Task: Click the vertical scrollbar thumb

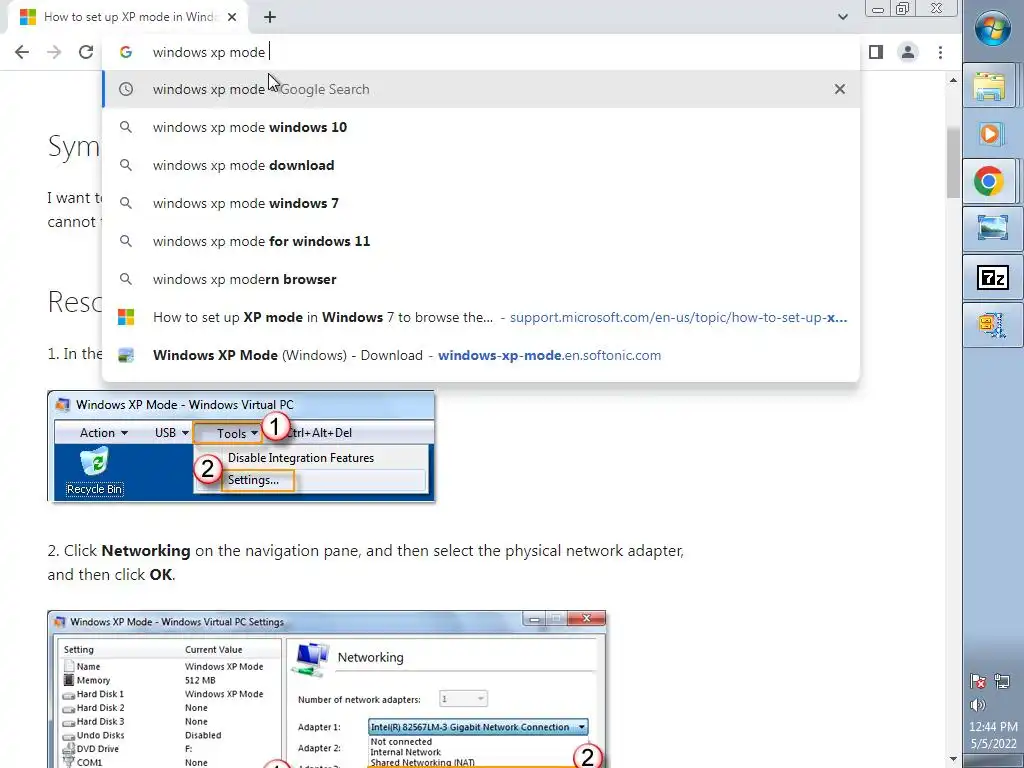Action: (953, 162)
